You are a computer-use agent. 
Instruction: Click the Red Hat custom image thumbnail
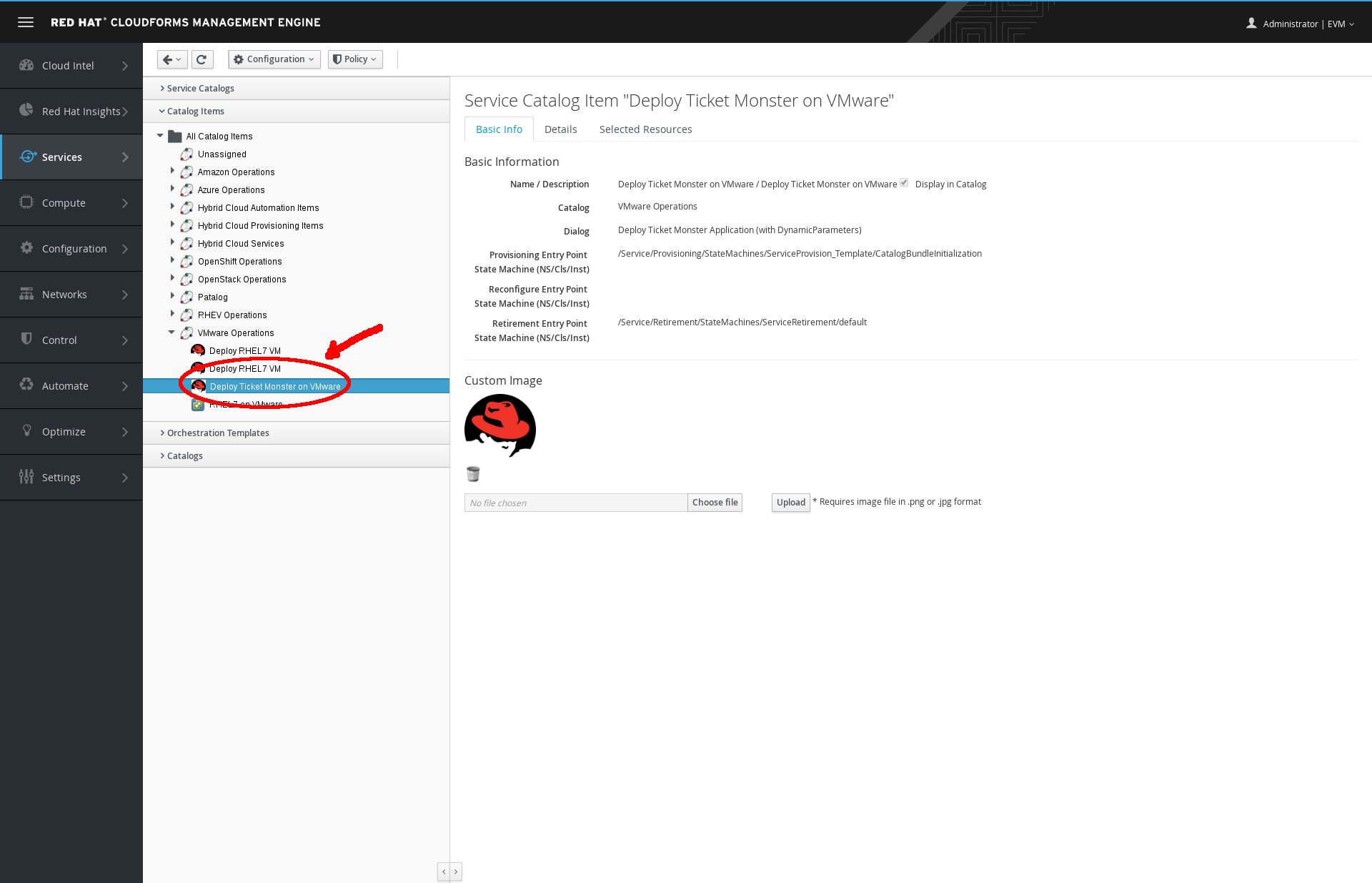pyautogui.click(x=500, y=425)
